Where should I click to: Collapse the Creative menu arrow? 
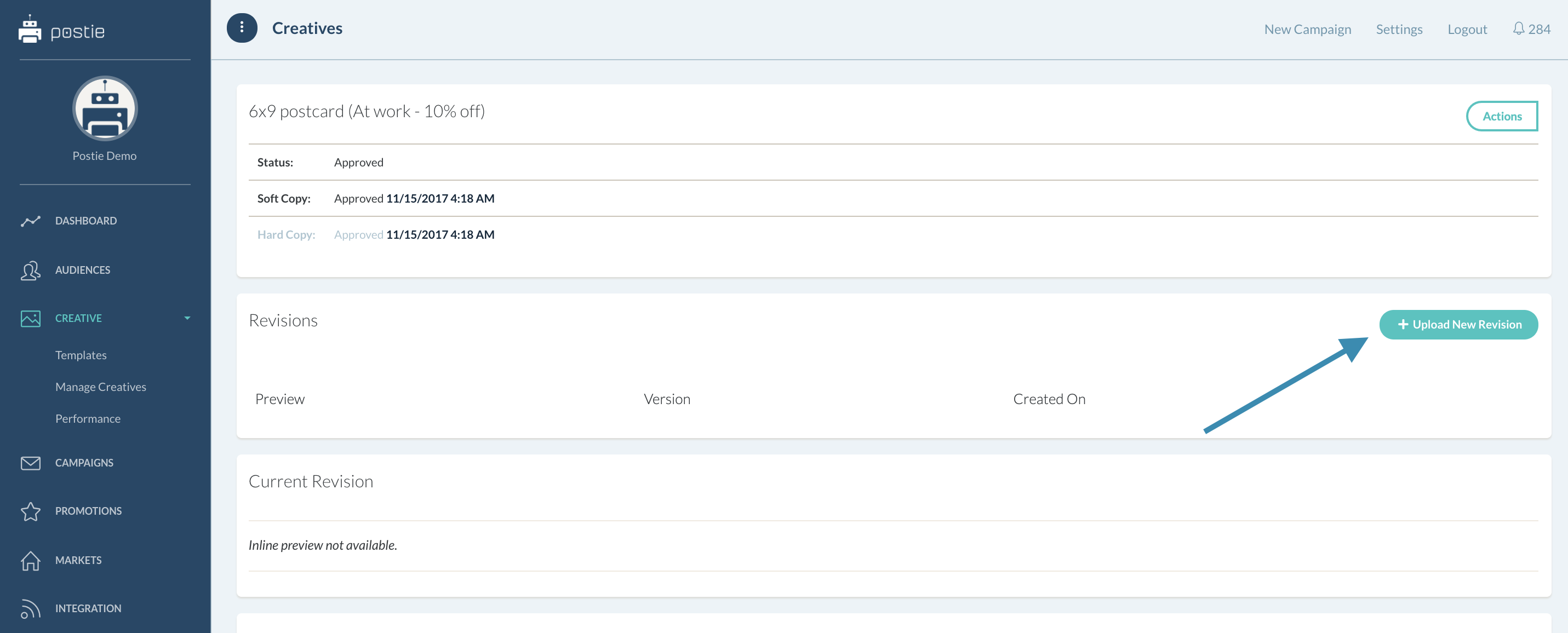coord(187,318)
